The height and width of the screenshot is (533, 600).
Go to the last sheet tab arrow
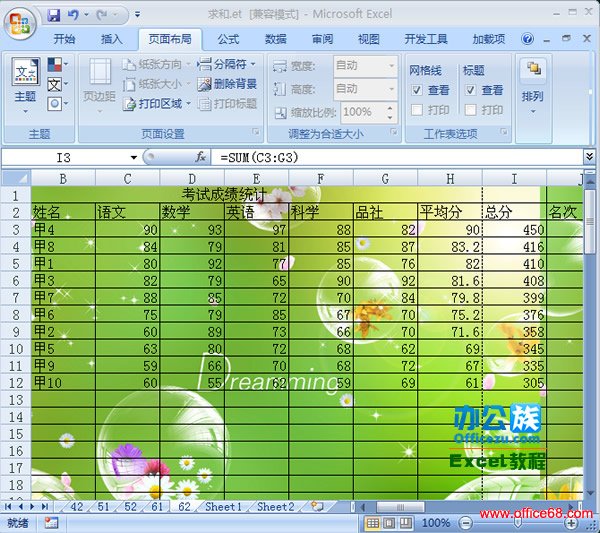pyautogui.click(x=45, y=507)
